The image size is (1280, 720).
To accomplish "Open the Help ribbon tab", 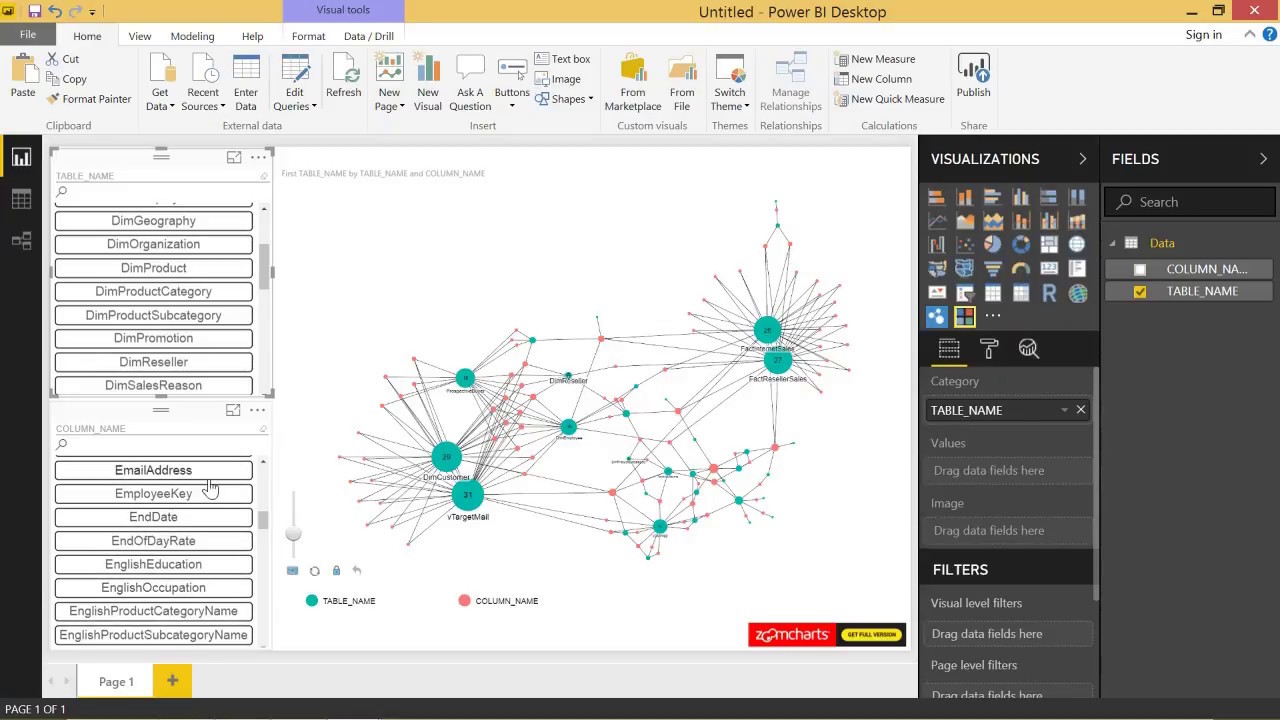I will tap(252, 36).
